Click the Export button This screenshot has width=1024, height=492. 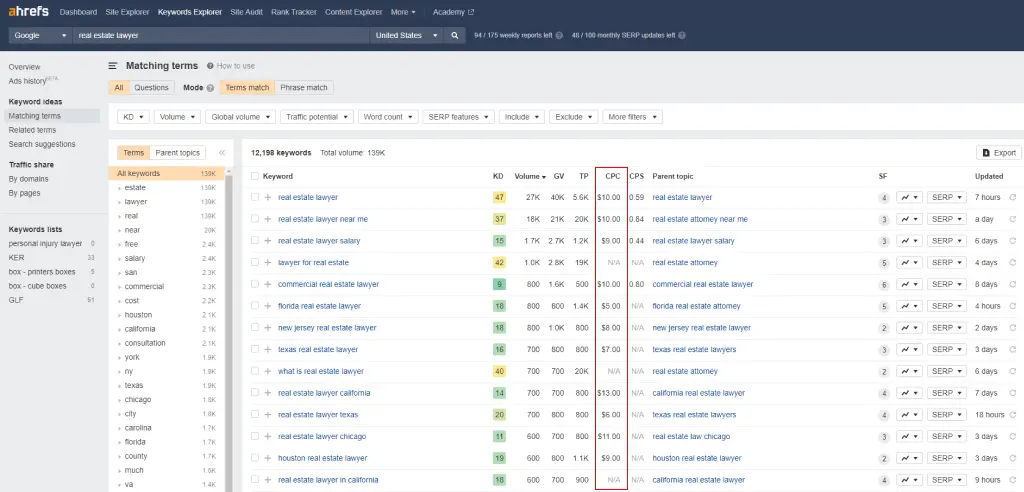(999, 152)
